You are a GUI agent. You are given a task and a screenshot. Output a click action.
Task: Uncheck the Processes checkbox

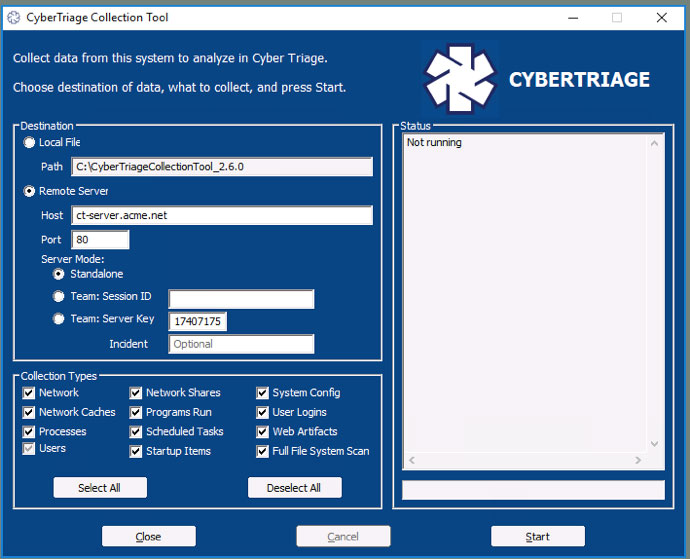pyautogui.click(x=29, y=432)
